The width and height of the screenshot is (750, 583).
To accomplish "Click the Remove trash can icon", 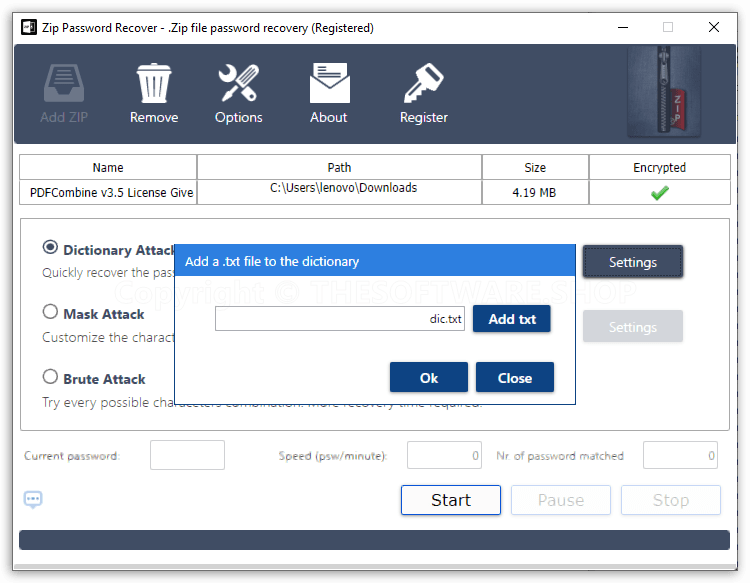I will pos(154,84).
